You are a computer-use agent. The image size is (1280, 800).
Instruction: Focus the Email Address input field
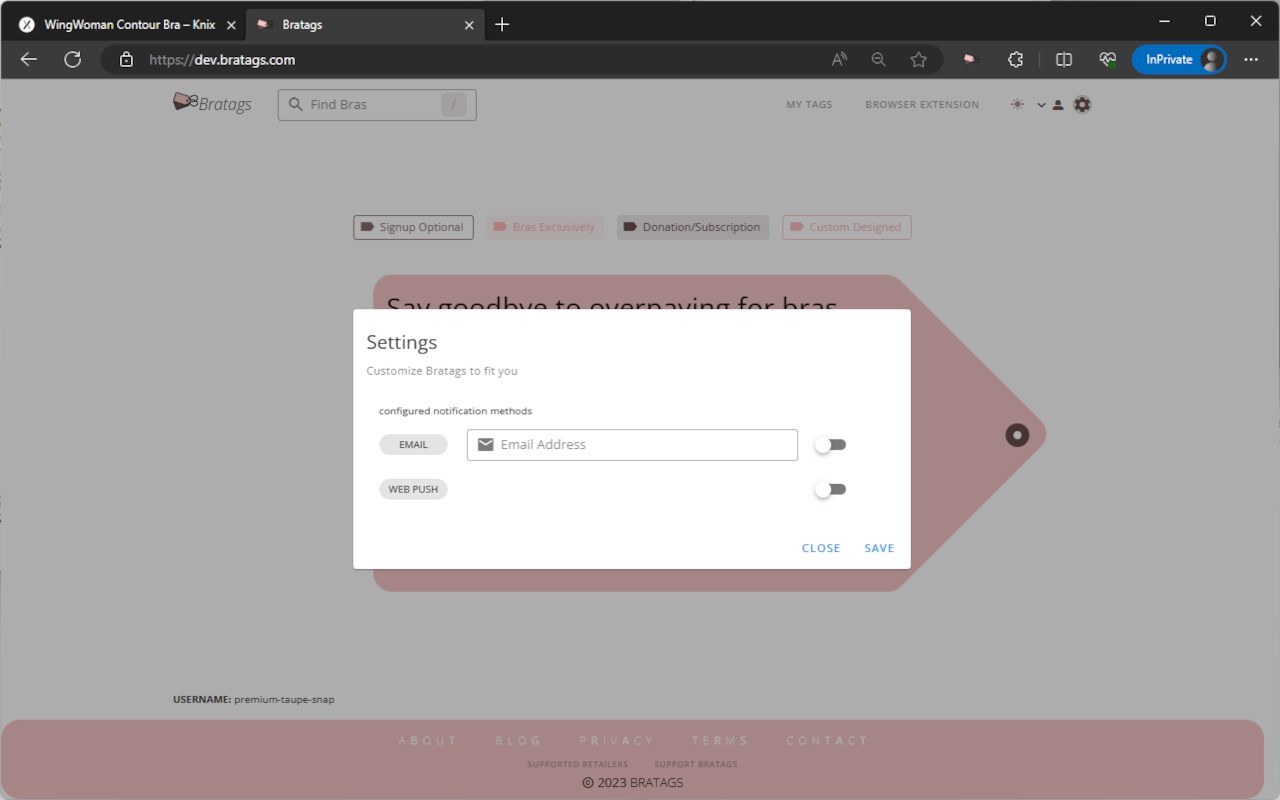(x=632, y=445)
